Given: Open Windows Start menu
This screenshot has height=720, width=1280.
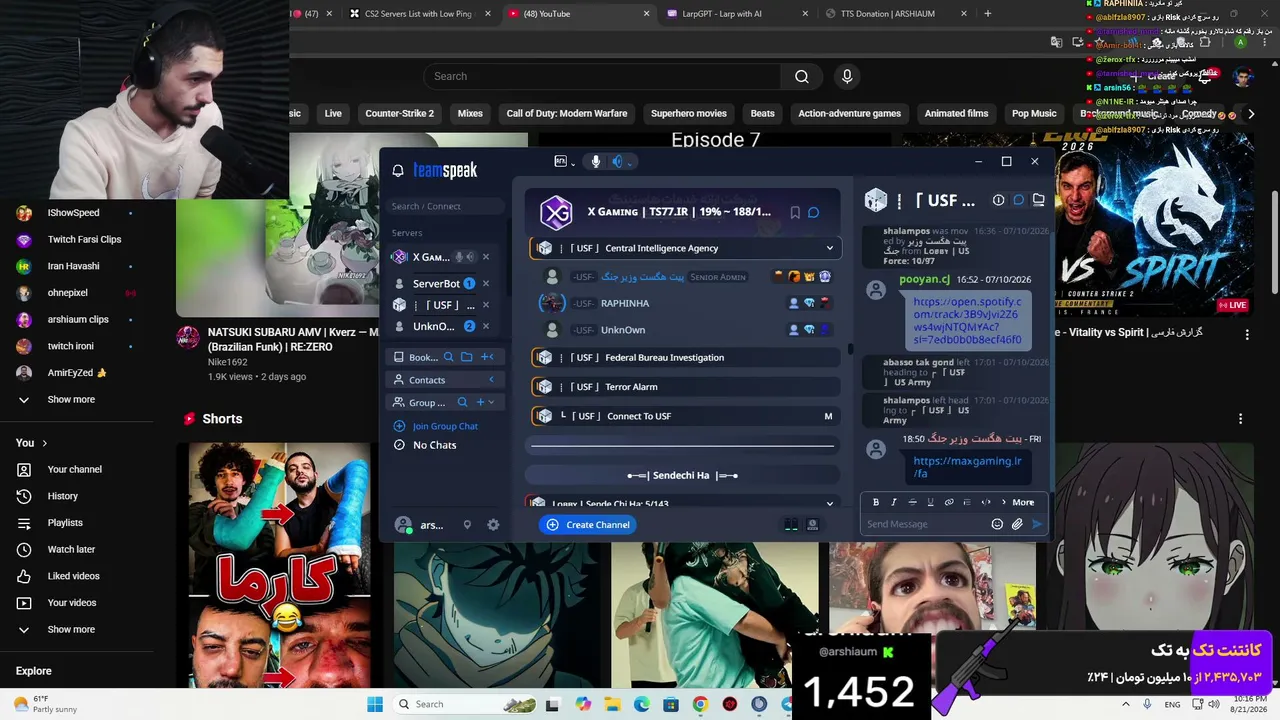Looking at the screenshot, I should (x=375, y=704).
